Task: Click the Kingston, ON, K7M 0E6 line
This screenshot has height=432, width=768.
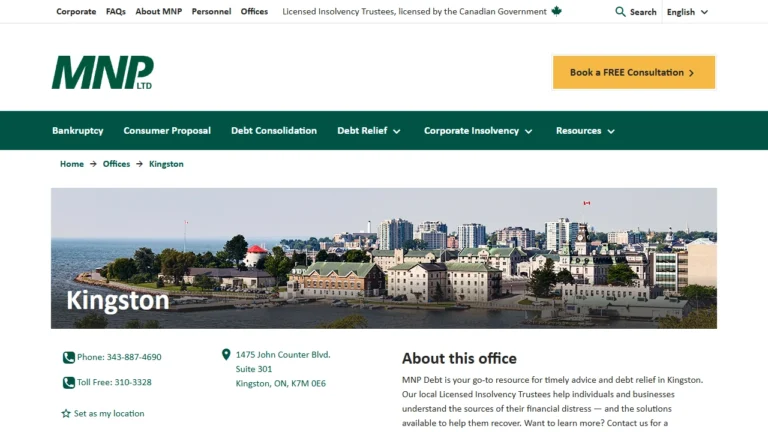Action: (x=281, y=384)
